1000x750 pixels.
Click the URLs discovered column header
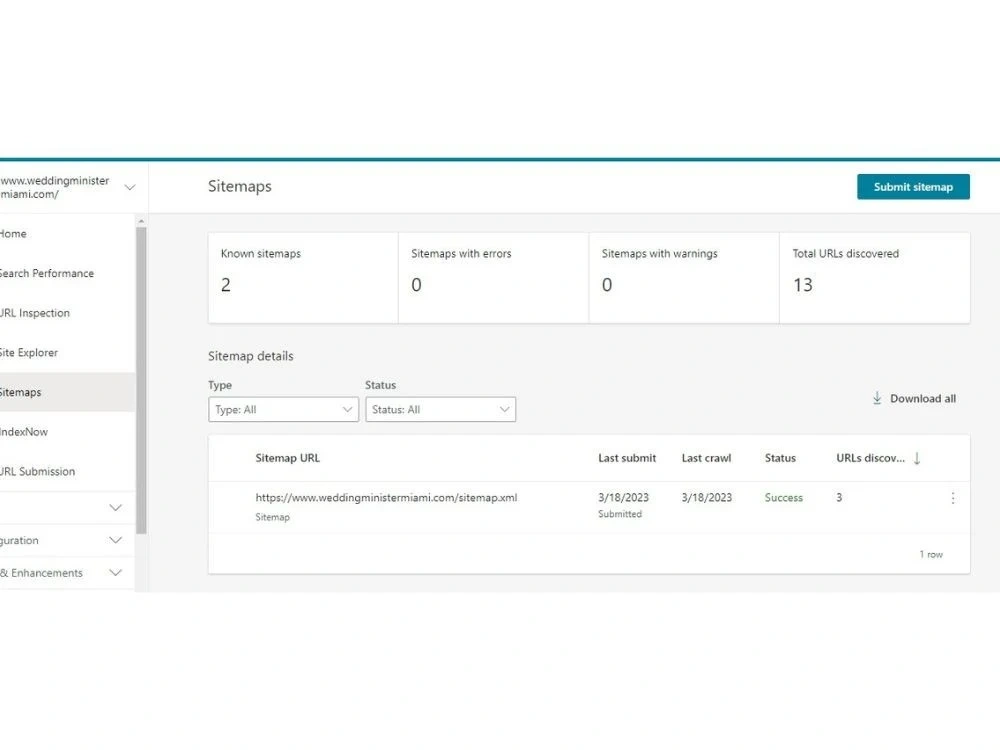(x=870, y=458)
